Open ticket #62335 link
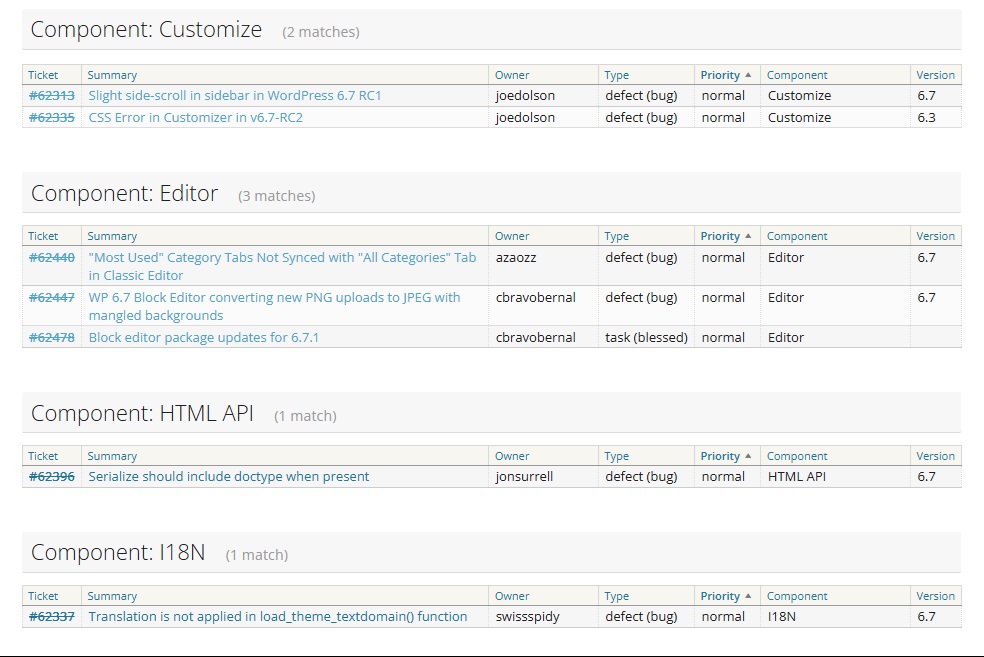The width and height of the screenshot is (984, 657). pos(51,118)
